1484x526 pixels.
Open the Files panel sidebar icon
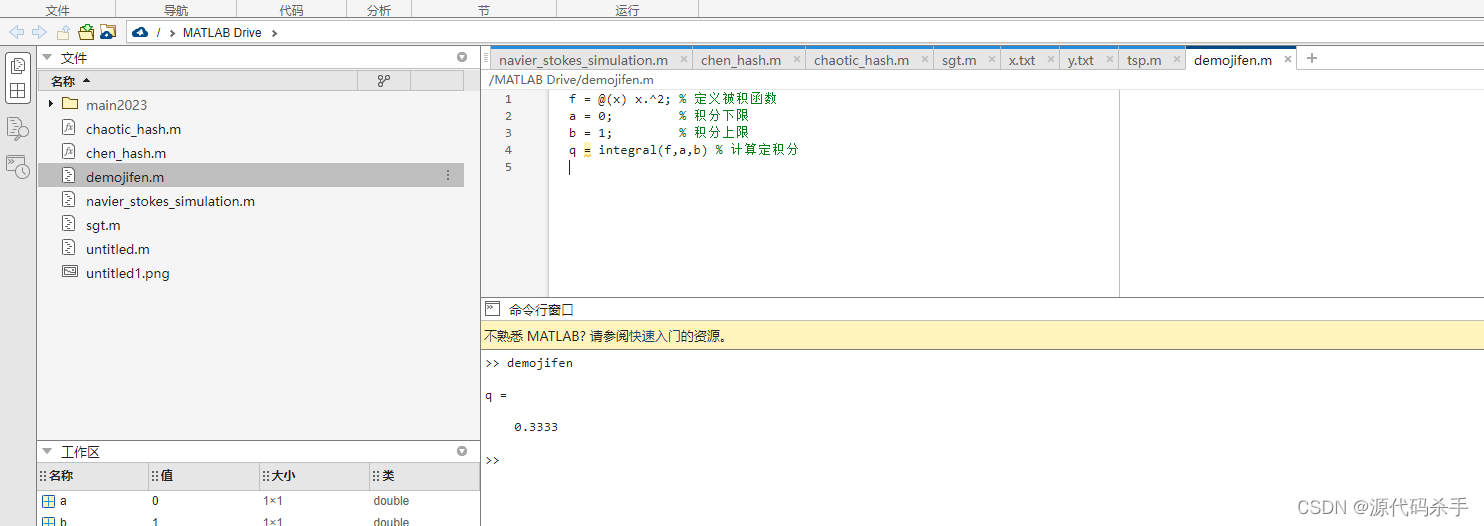(x=18, y=66)
